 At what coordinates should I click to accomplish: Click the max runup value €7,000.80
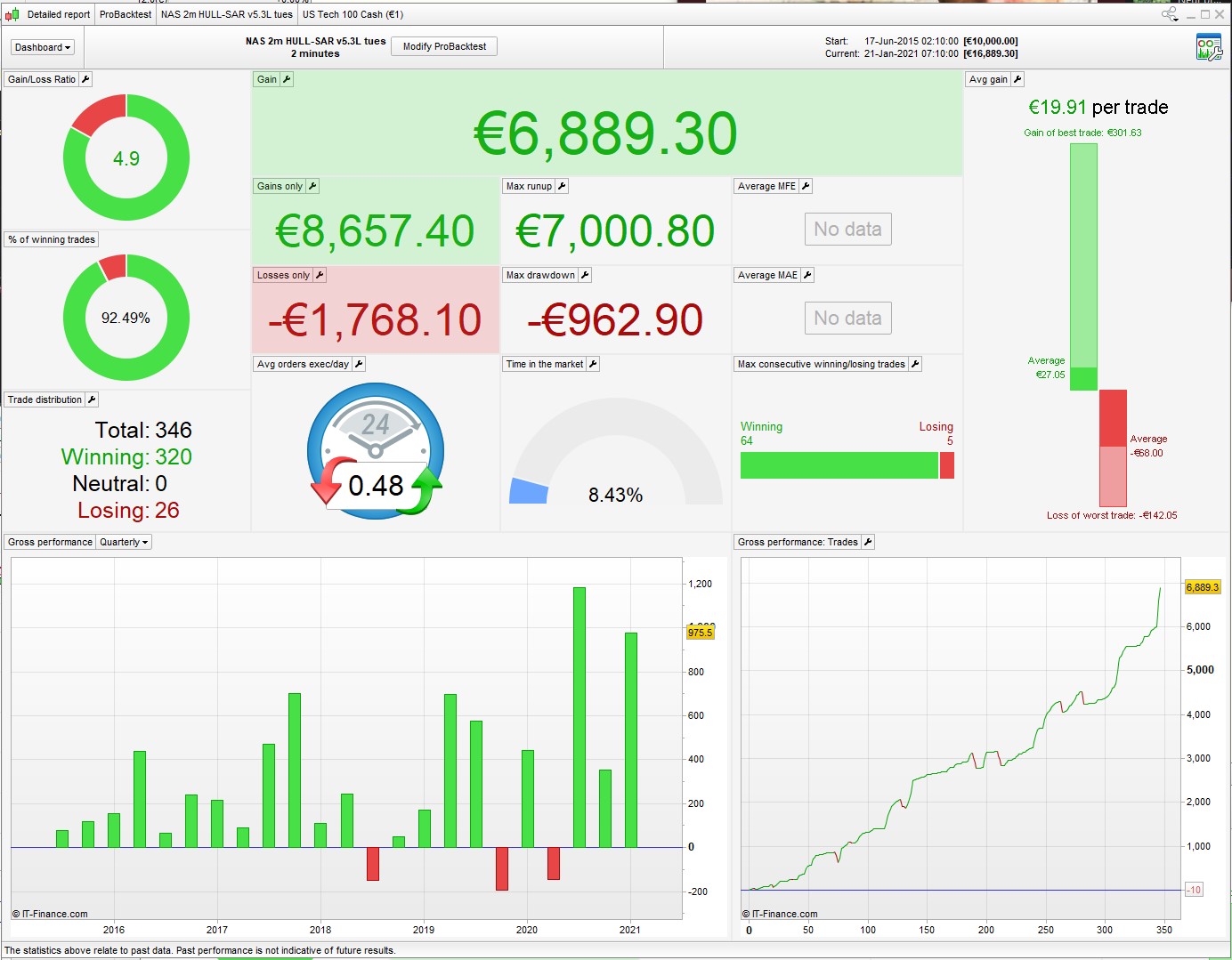coord(615,231)
